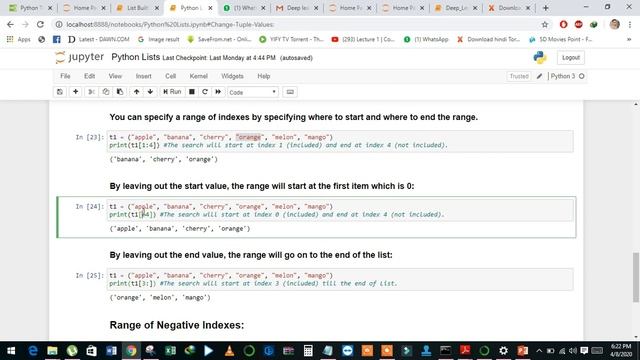Save the notebook with the save icon

click(60, 92)
